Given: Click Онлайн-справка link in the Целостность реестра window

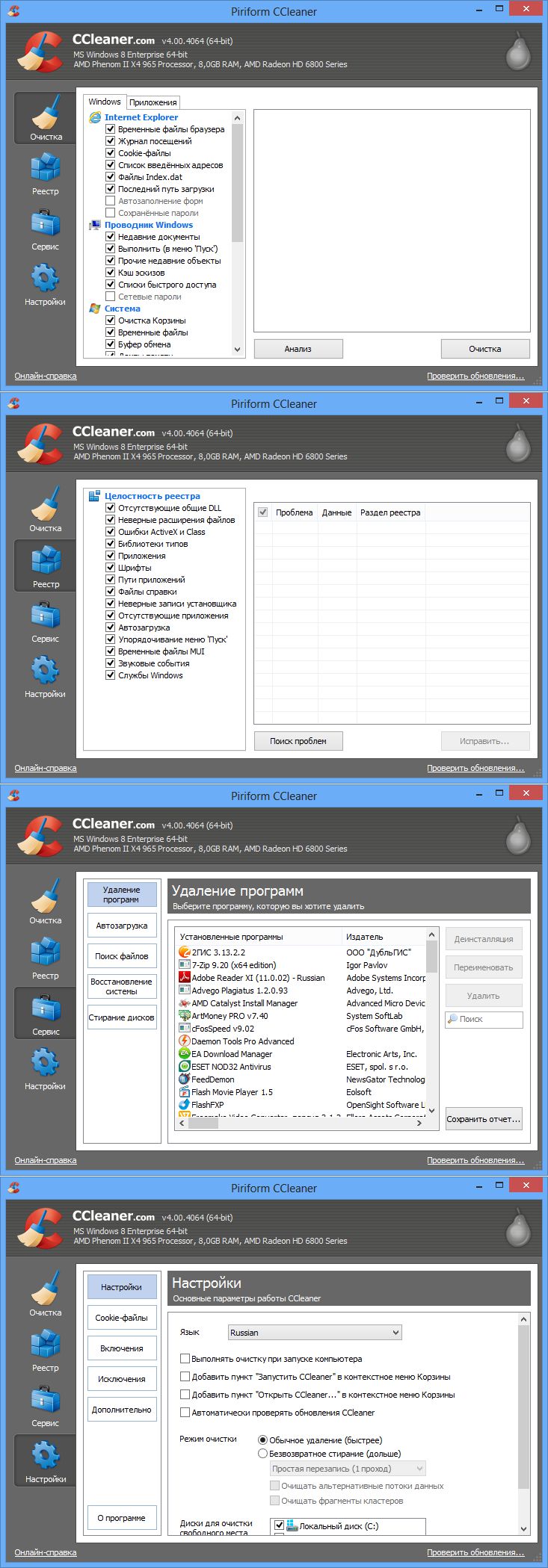Looking at the screenshot, I should pyautogui.click(x=46, y=768).
